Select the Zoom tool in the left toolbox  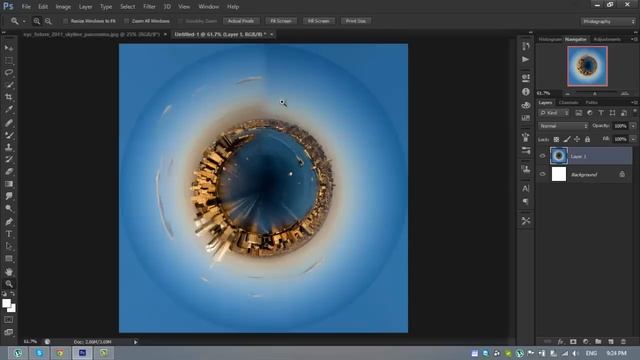click(9, 284)
